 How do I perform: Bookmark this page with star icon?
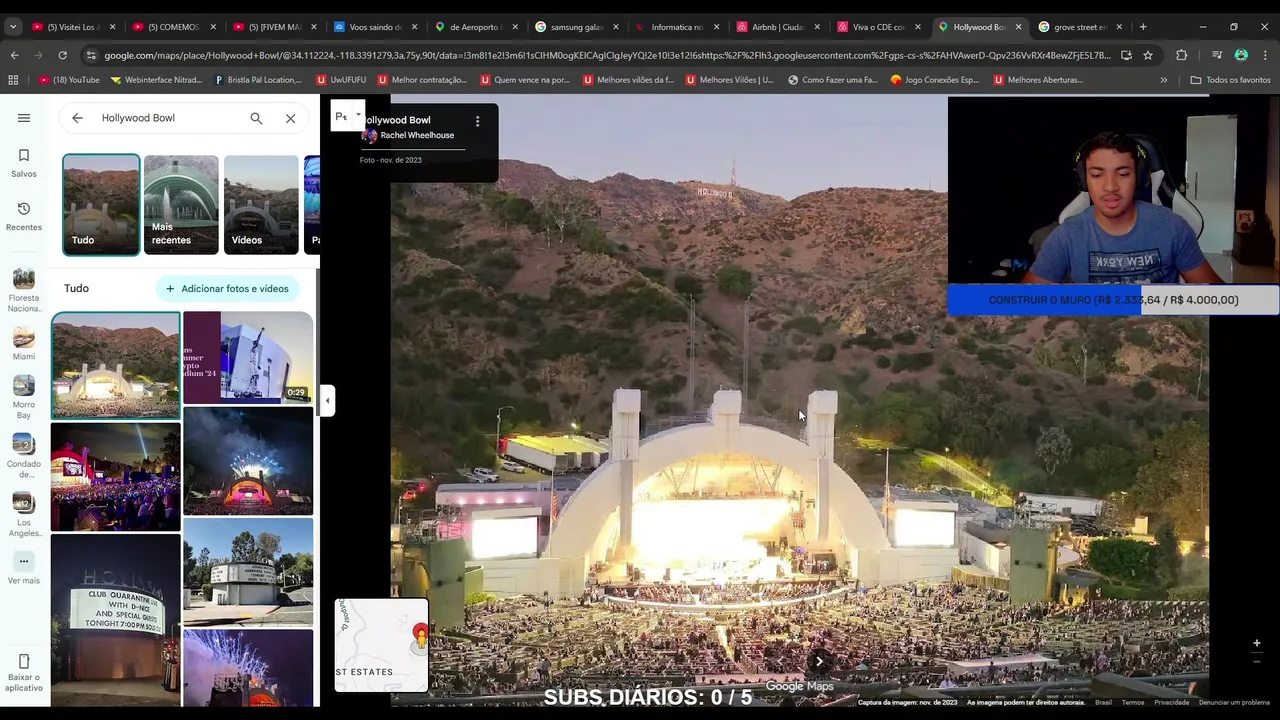click(1148, 55)
